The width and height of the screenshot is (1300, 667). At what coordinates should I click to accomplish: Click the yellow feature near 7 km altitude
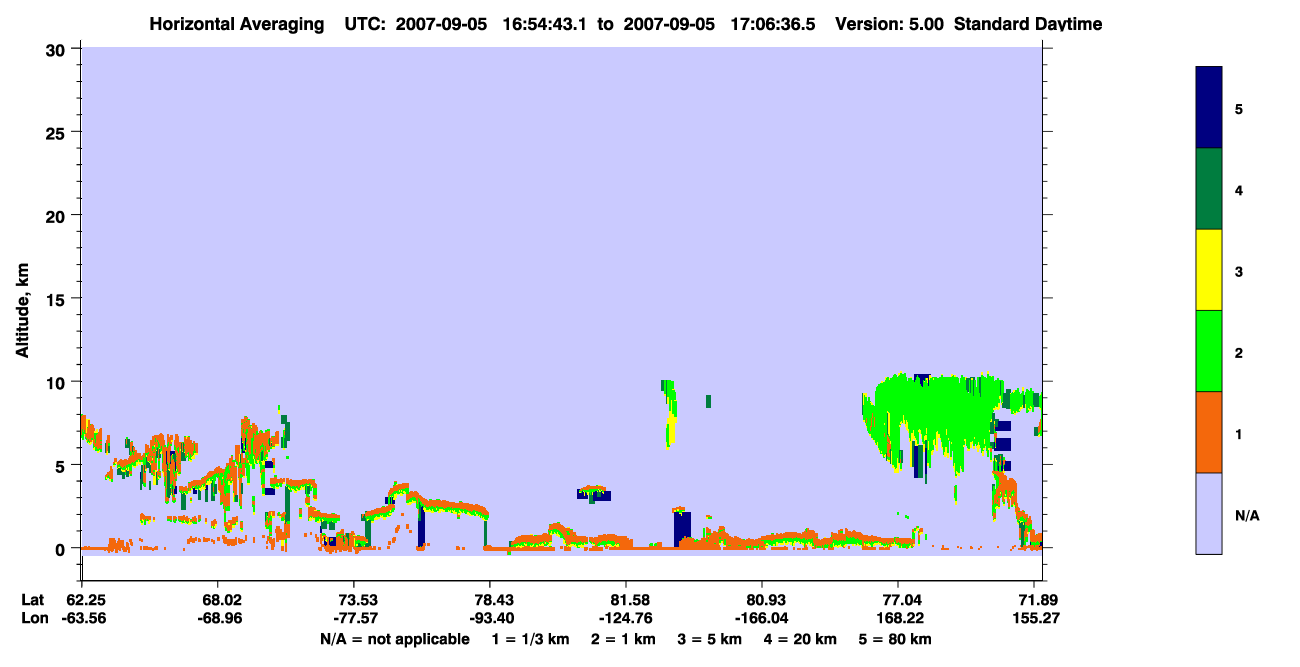tap(671, 430)
